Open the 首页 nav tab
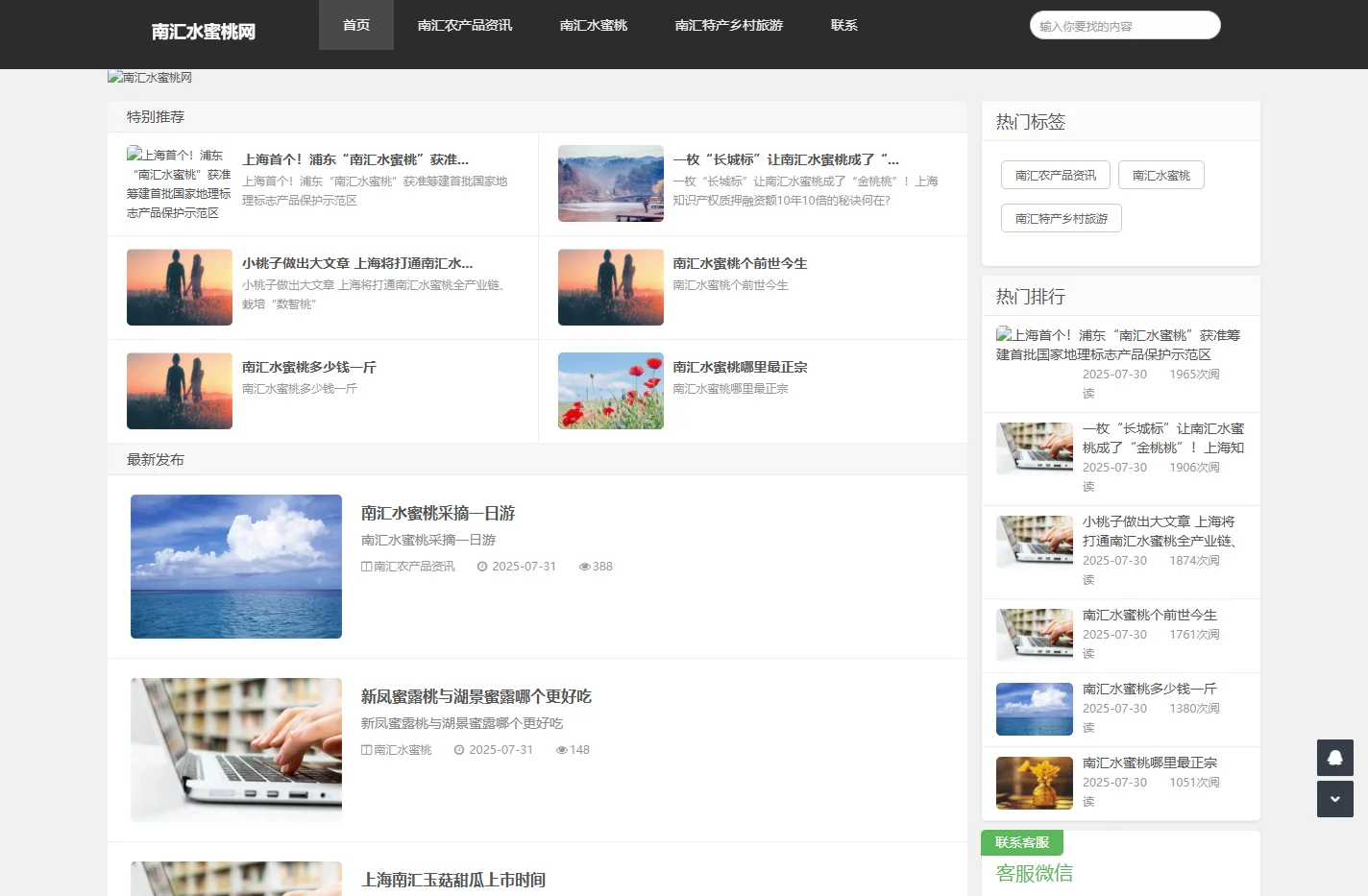Viewport: 1368px width, 896px height. pyautogui.click(x=356, y=25)
